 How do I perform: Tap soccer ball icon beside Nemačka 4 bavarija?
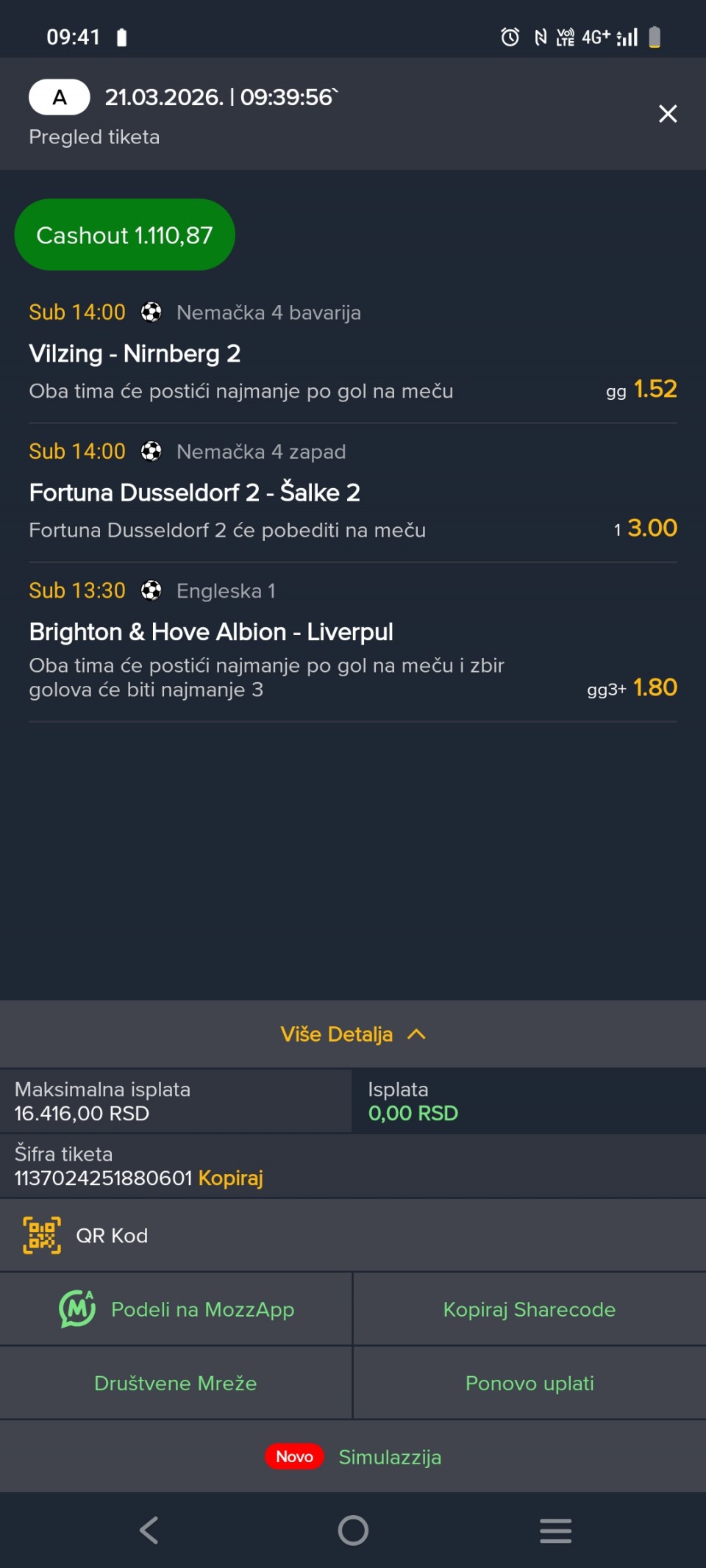point(151,312)
